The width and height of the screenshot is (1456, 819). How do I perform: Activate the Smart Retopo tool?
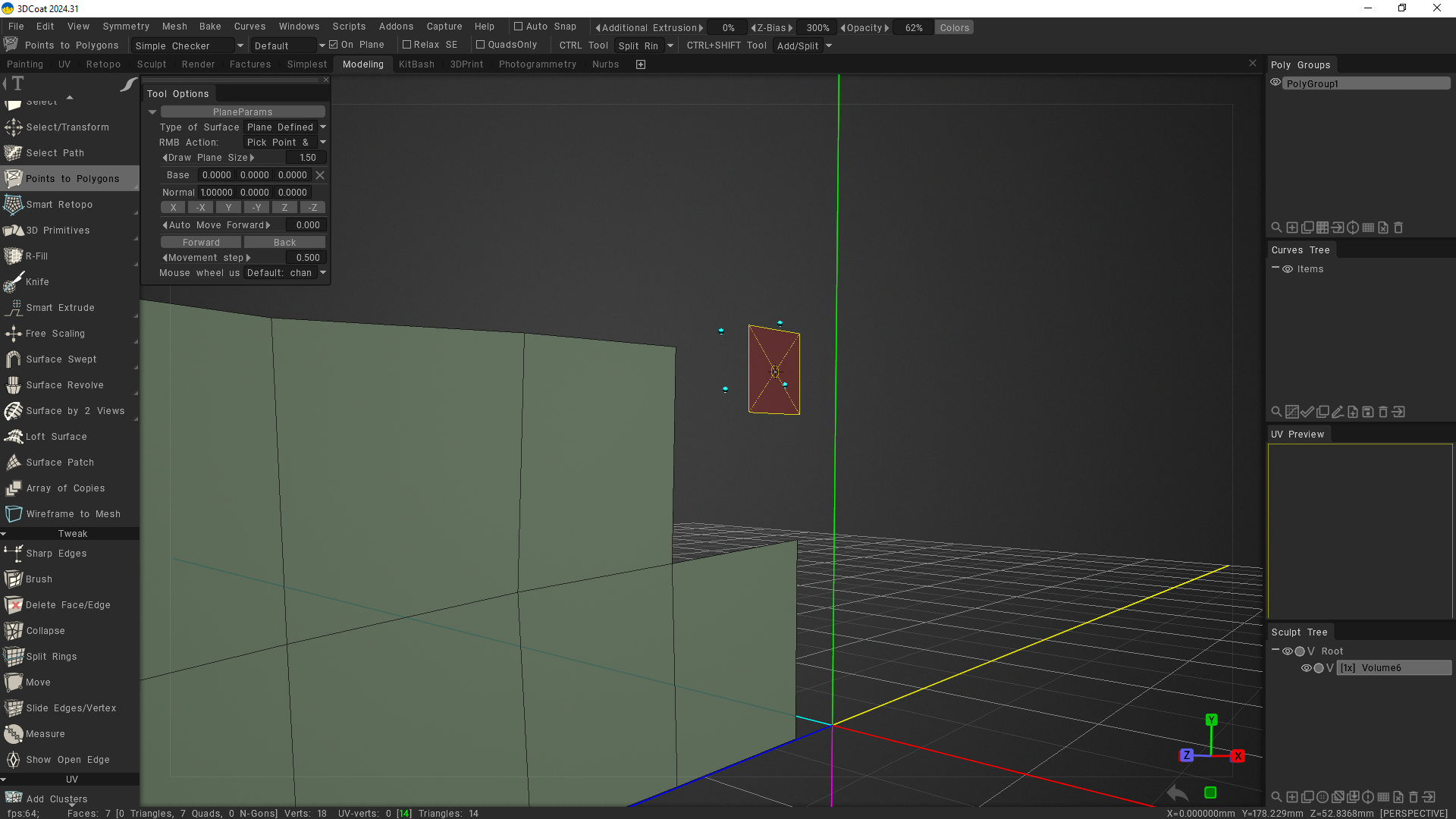(59, 205)
